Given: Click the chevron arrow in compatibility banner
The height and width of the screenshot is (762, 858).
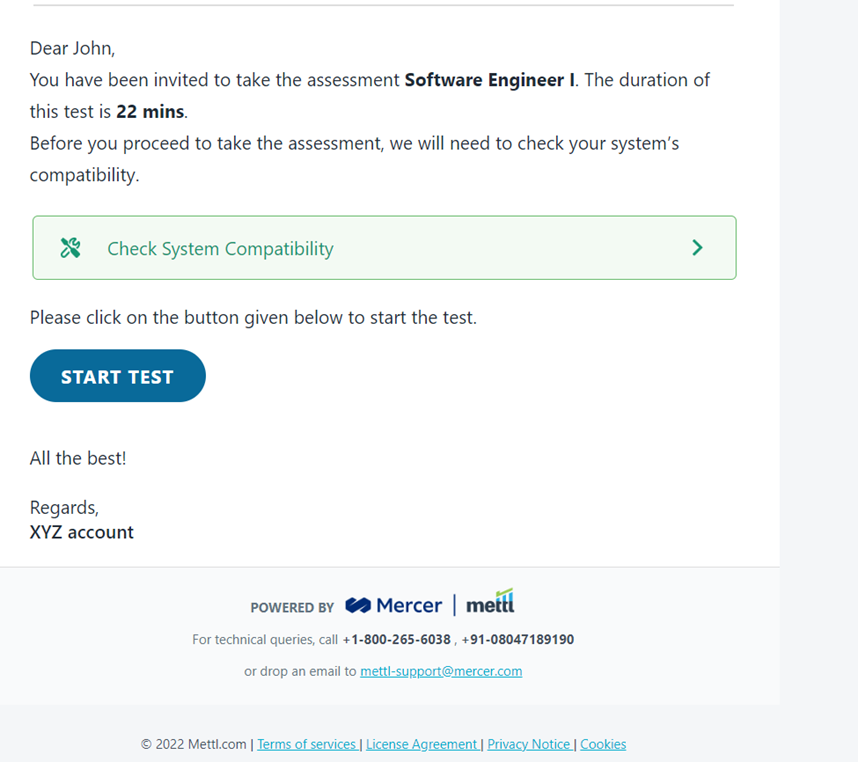Looking at the screenshot, I should point(697,248).
